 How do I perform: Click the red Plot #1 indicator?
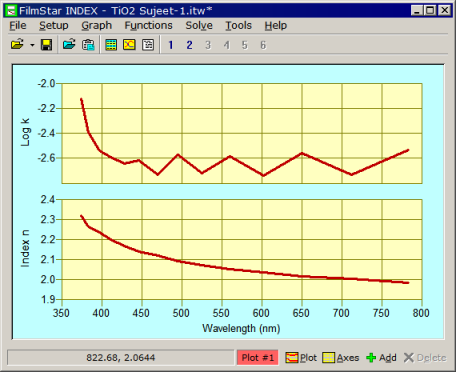[258, 358]
